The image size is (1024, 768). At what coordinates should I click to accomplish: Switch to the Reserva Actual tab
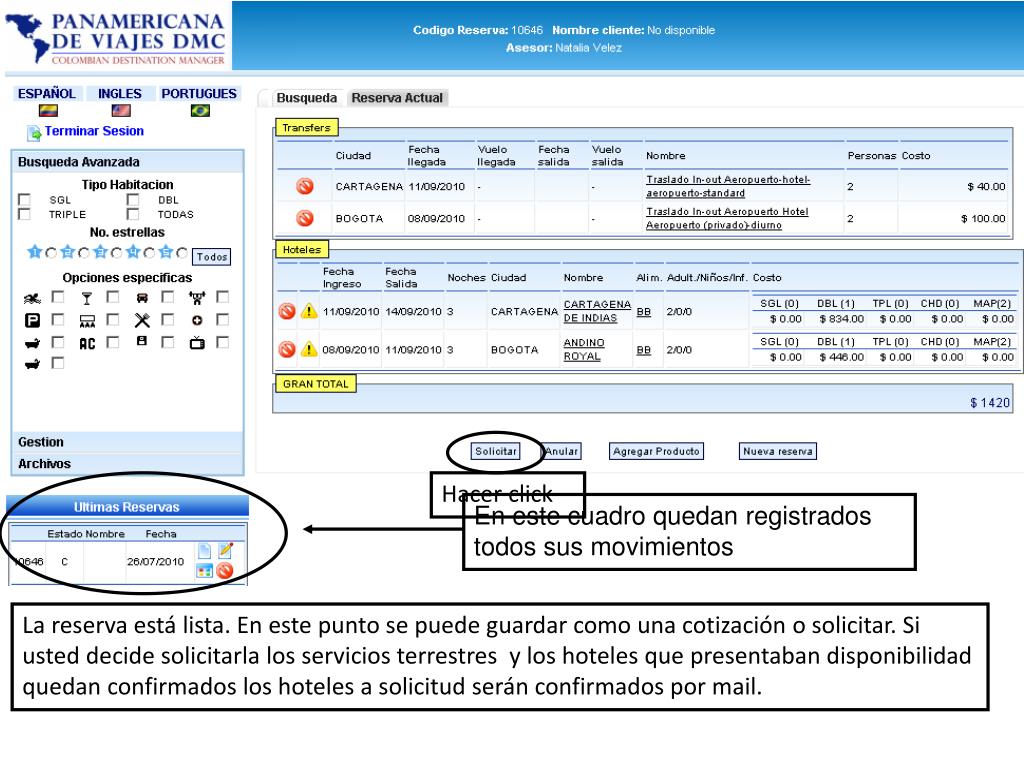pos(397,98)
